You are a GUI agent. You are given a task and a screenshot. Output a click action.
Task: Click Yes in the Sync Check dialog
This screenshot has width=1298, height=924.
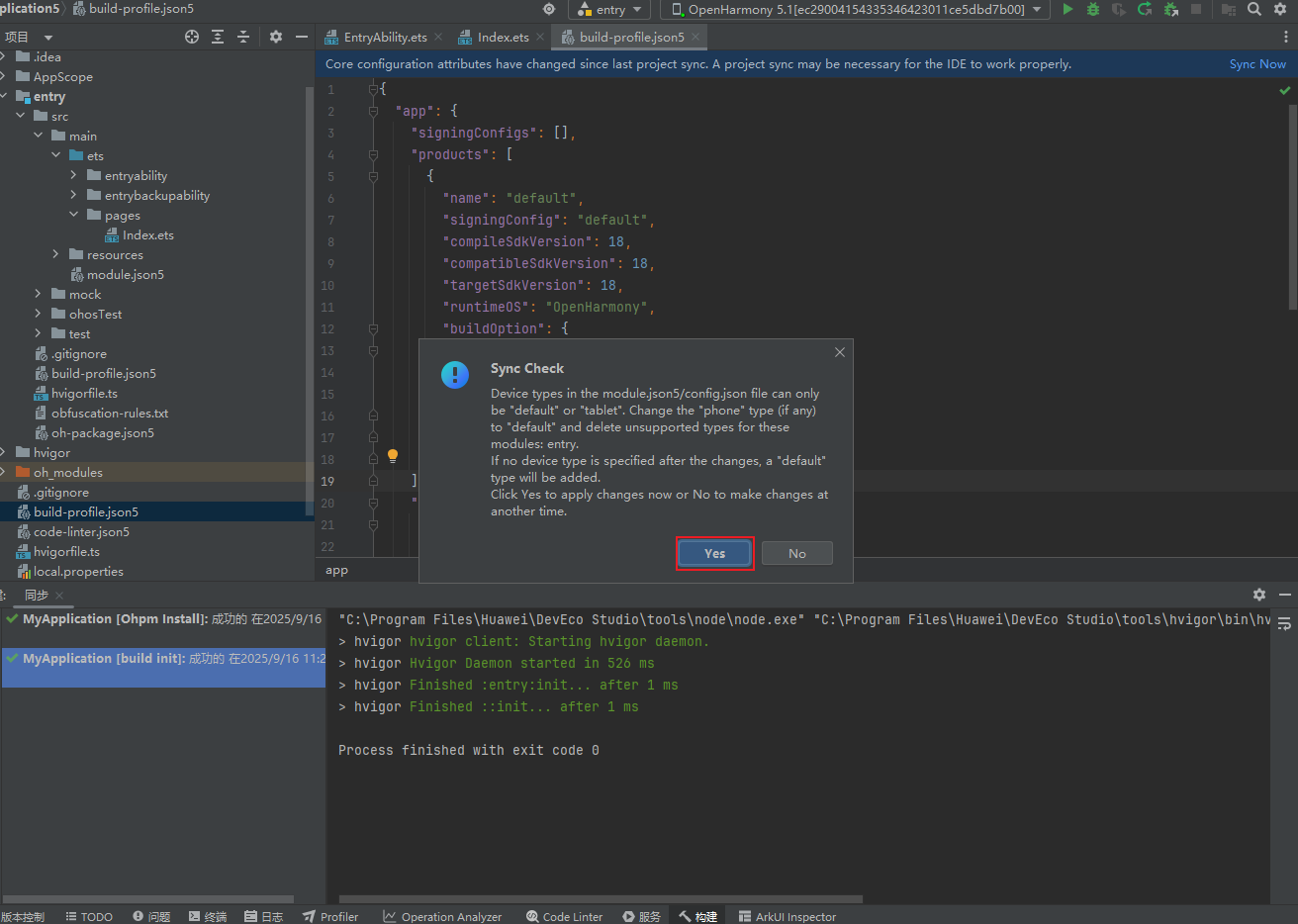tap(715, 553)
